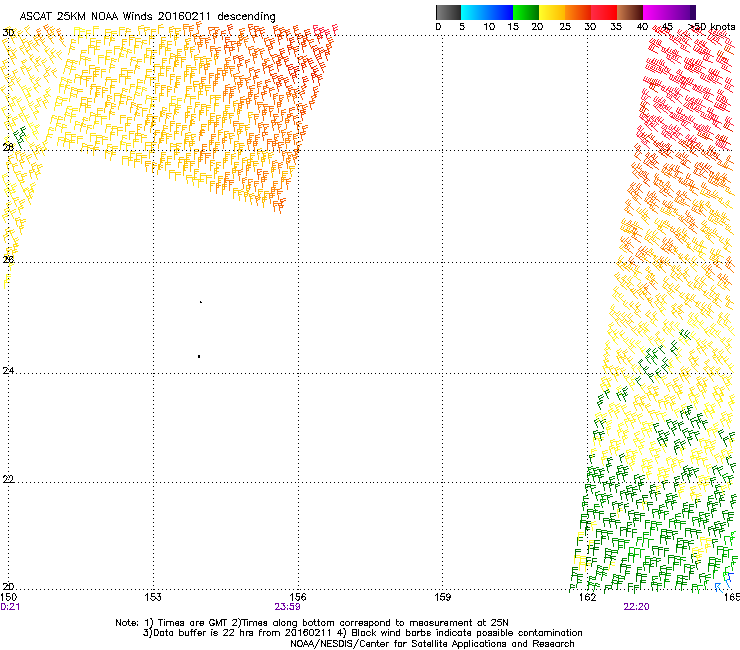
Task: Click the magenta-purple 40-50 knots legend segment
Action: pos(669,12)
